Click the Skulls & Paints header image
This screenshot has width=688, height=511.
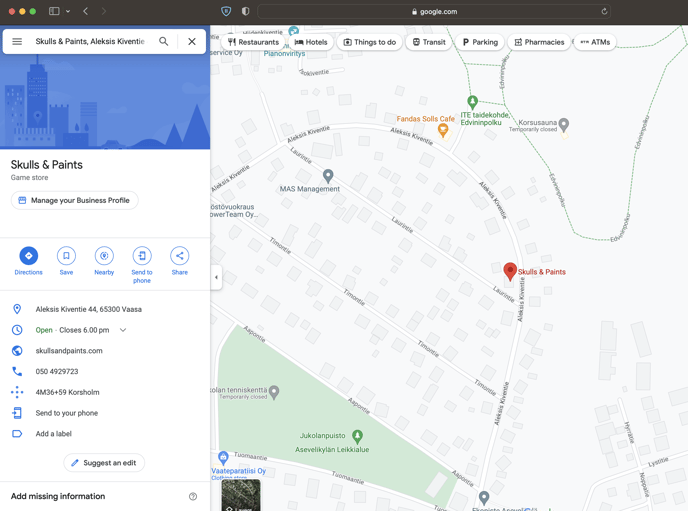[x=105, y=102]
